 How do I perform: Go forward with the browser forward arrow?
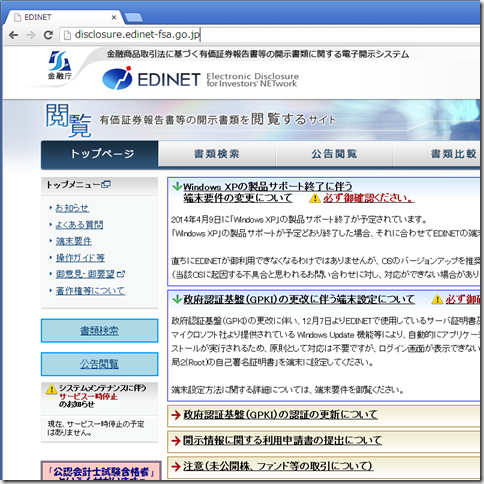point(31,35)
